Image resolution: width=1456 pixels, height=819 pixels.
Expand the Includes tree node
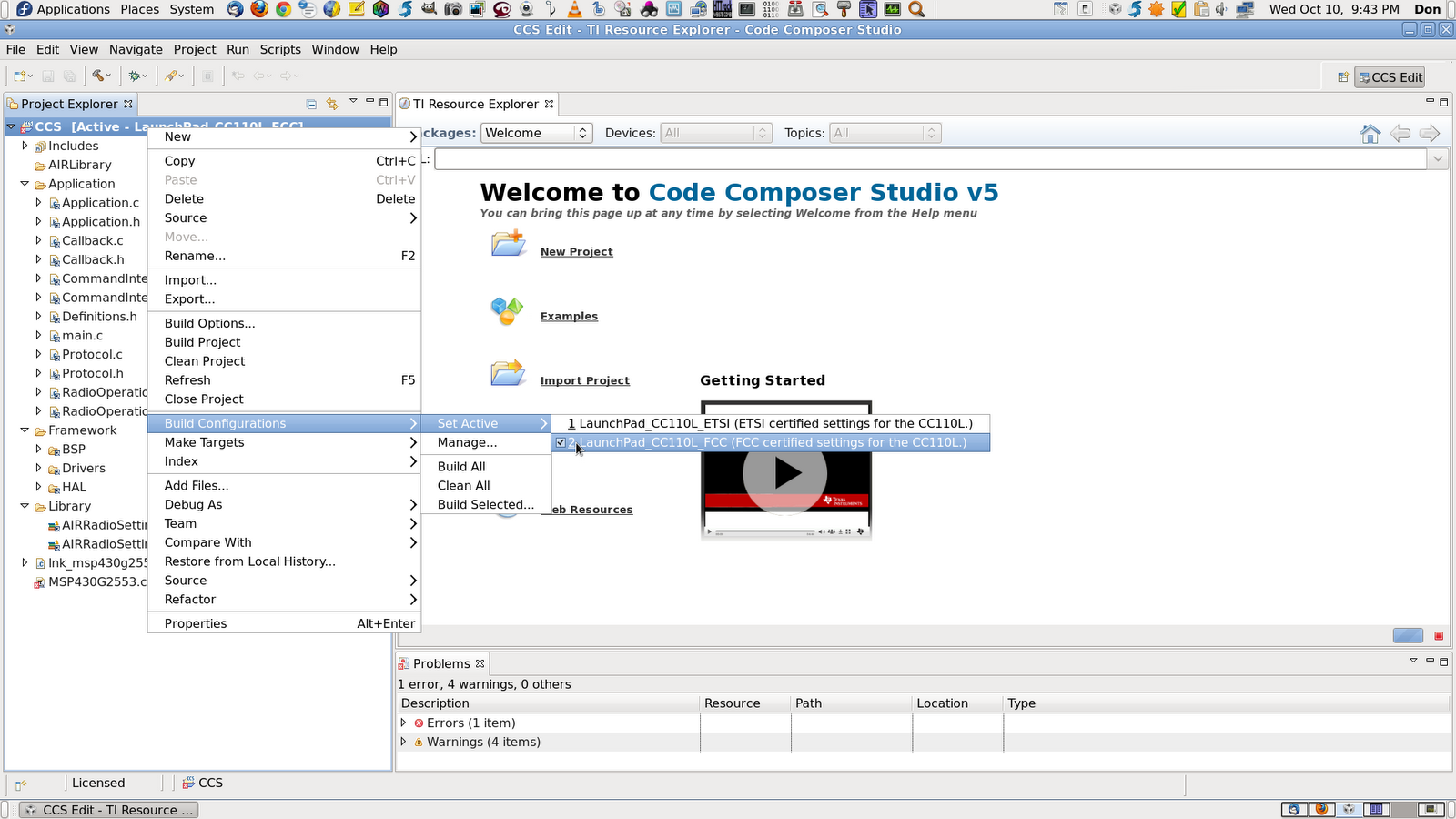tap(25, 146)
